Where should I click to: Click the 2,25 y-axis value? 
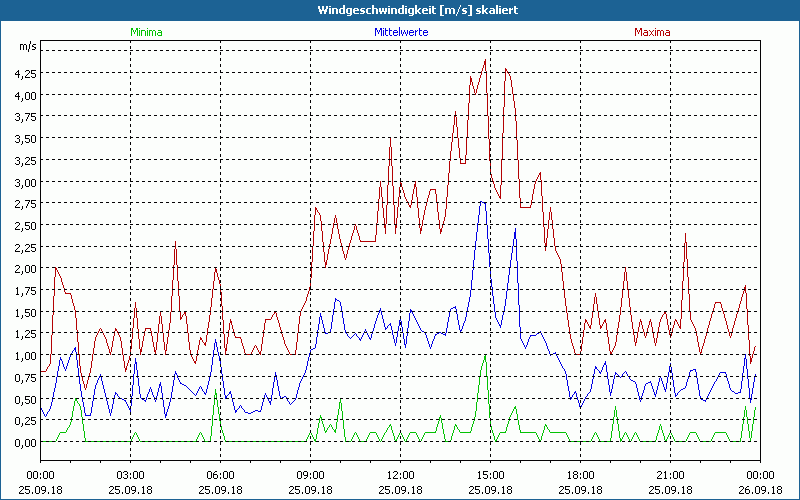click(26, 247)
